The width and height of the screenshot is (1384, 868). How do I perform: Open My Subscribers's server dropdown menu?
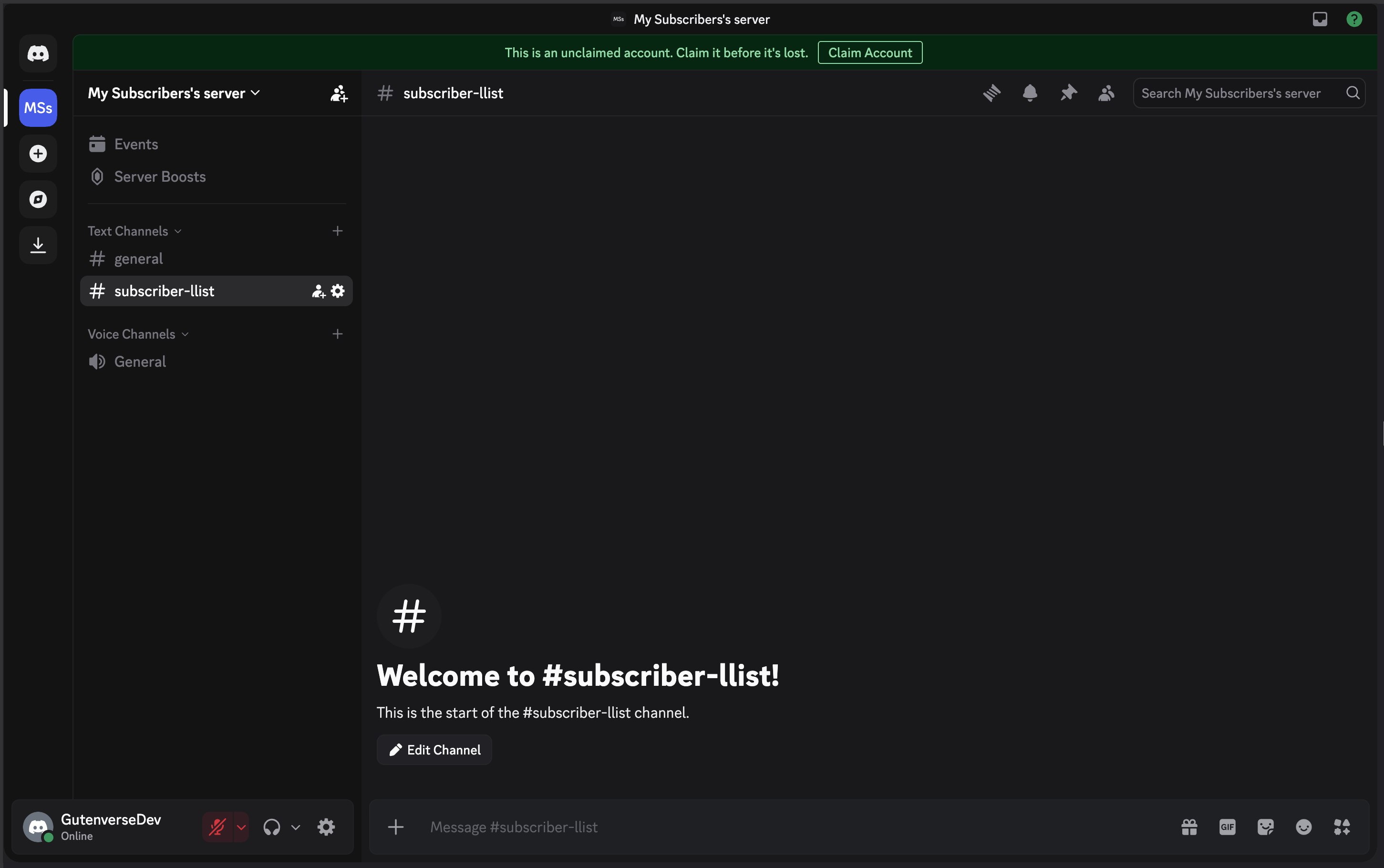[174, 93]
